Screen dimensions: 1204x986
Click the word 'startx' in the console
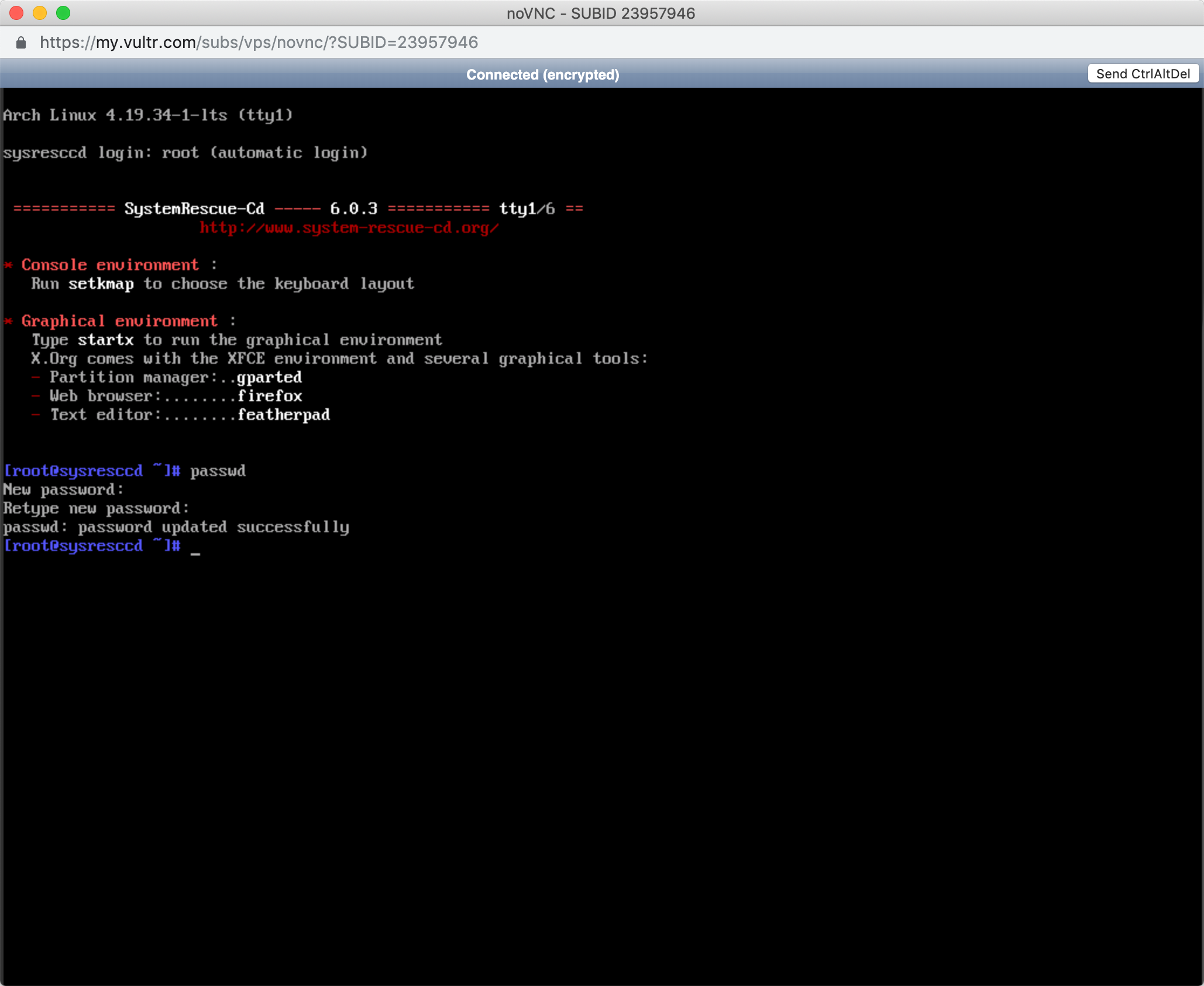[x=106, y=340]
